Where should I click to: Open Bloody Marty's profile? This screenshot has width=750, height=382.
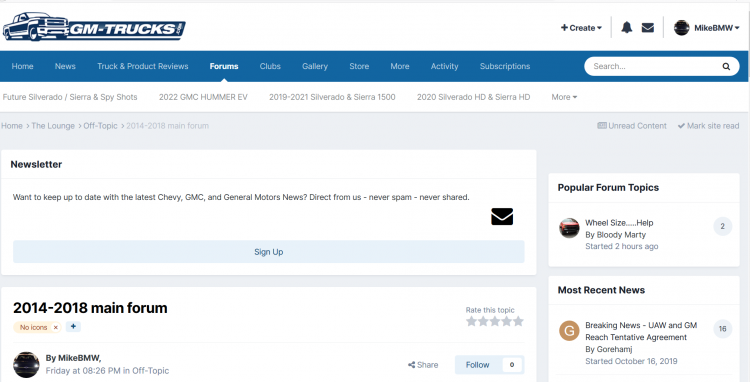pyautogui.click(x=621, y=235)
